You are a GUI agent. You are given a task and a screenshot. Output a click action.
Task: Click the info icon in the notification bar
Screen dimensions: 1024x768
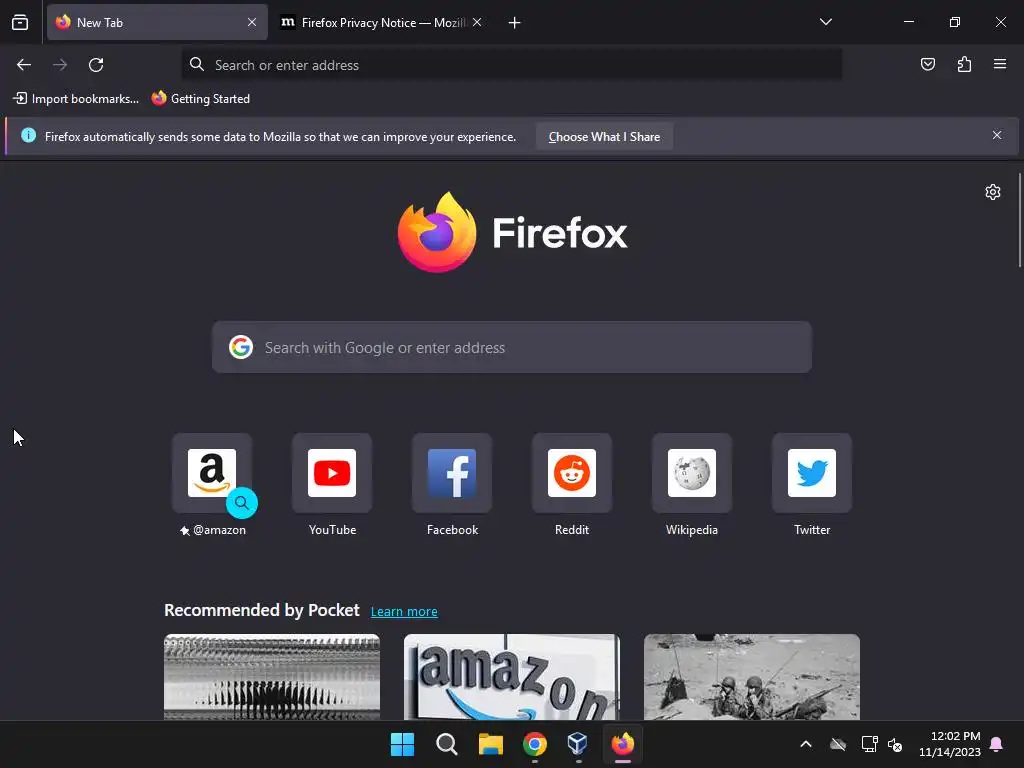click(29, 135)
